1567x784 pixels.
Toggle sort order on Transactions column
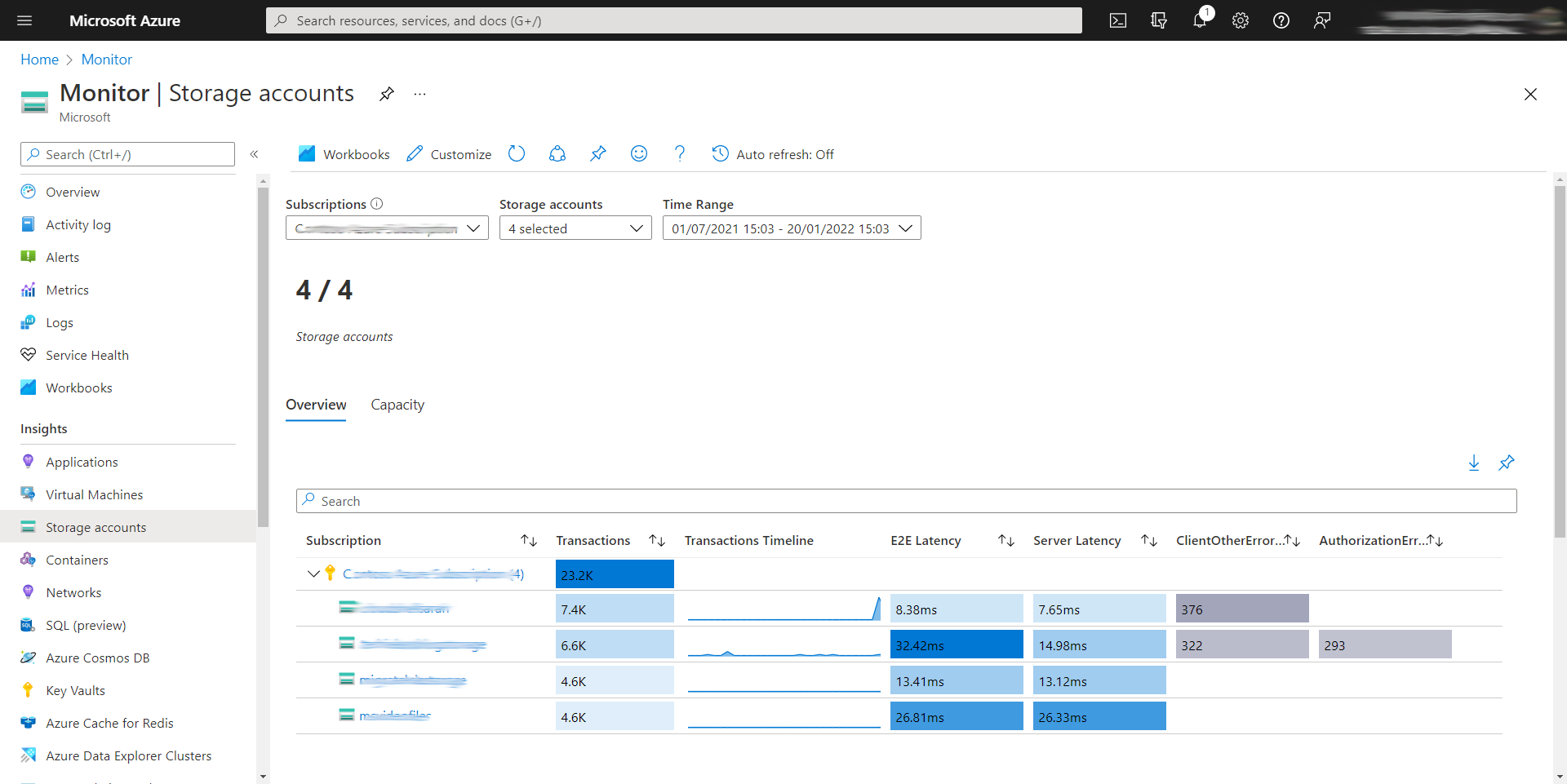[x=657, y=540]
